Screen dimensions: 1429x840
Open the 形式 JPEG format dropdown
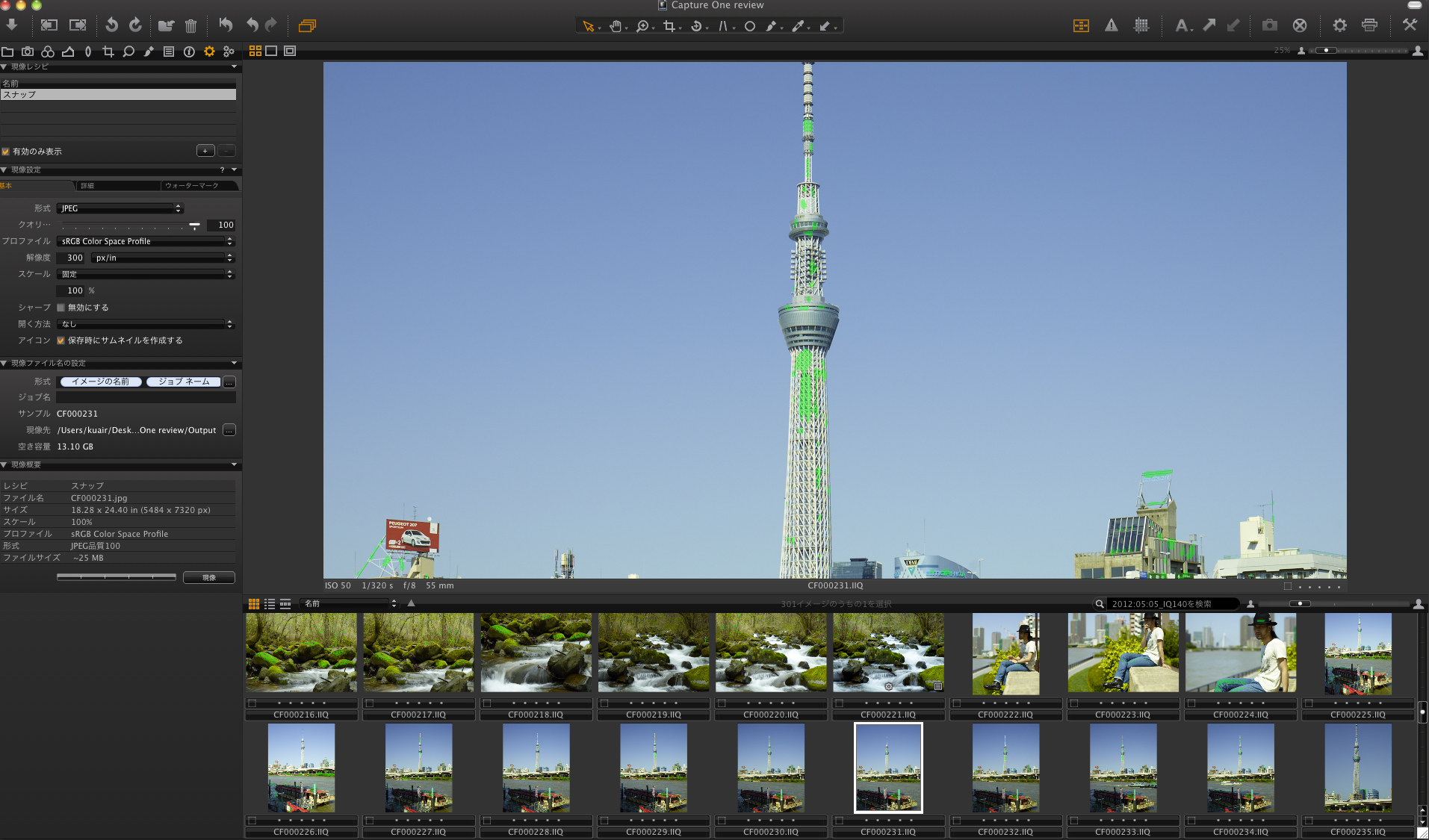pyautogui.click(x=120, y=208)
